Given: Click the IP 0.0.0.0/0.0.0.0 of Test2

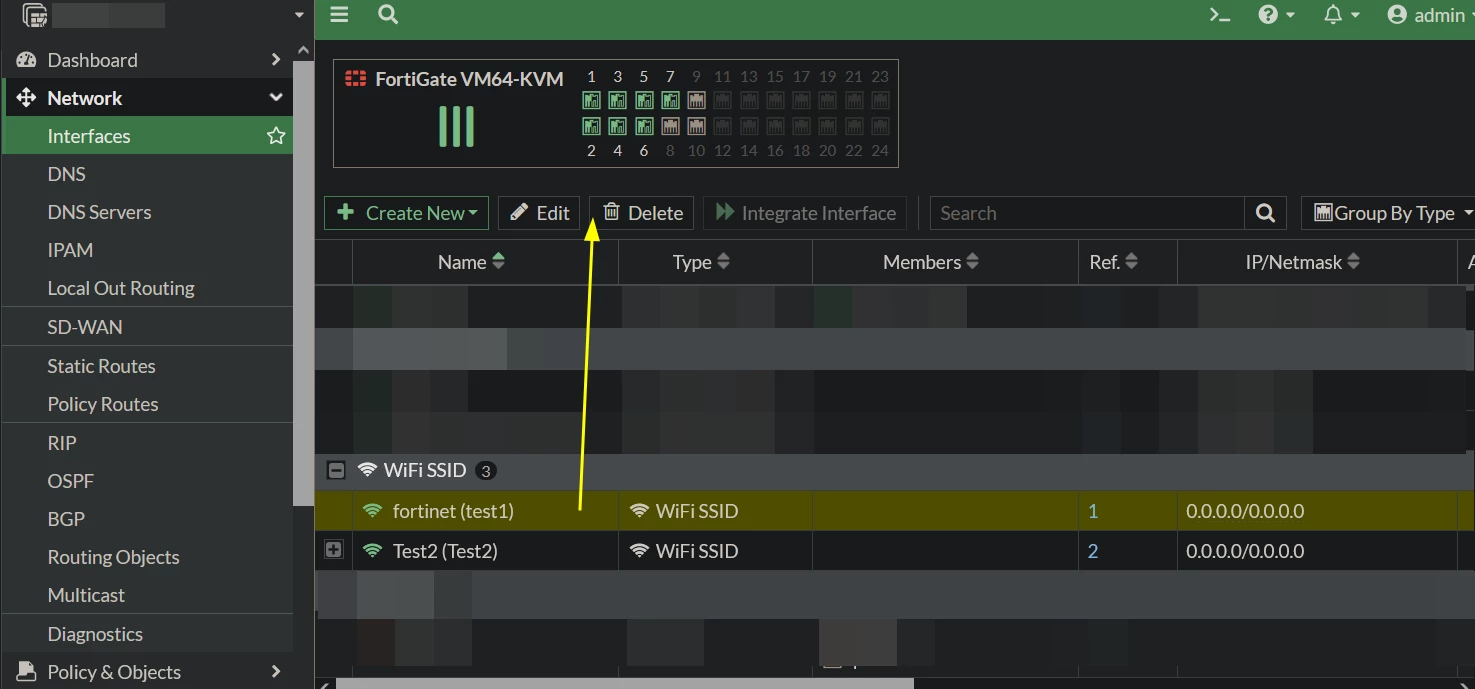Looking at the screenshot, I should point(1245,551).
